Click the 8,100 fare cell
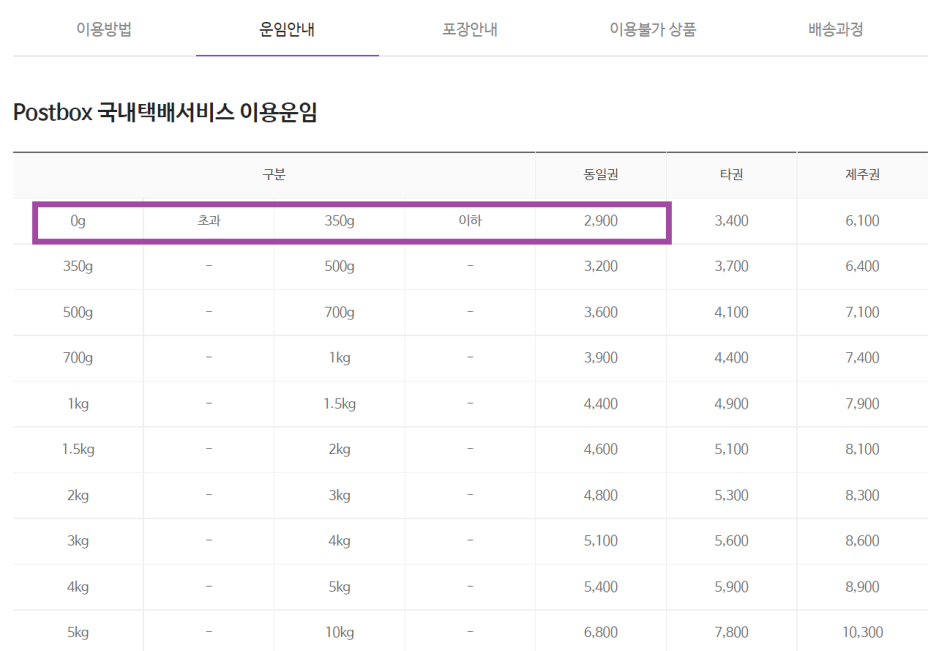This screenshot has height=651, width=936. tap(862, 449)
